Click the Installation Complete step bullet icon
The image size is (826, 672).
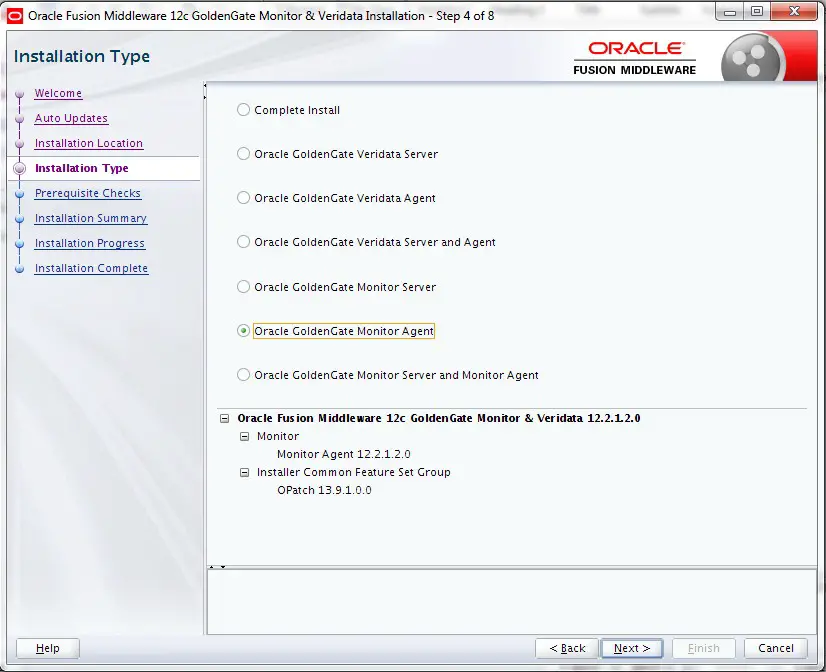click(x=19, y=269)
